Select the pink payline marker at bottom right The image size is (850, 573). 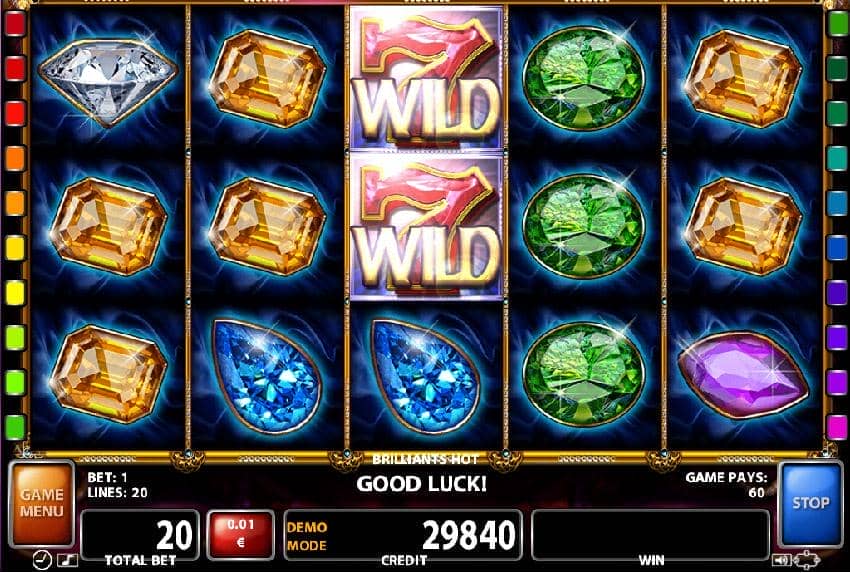(x=838, y=427)
